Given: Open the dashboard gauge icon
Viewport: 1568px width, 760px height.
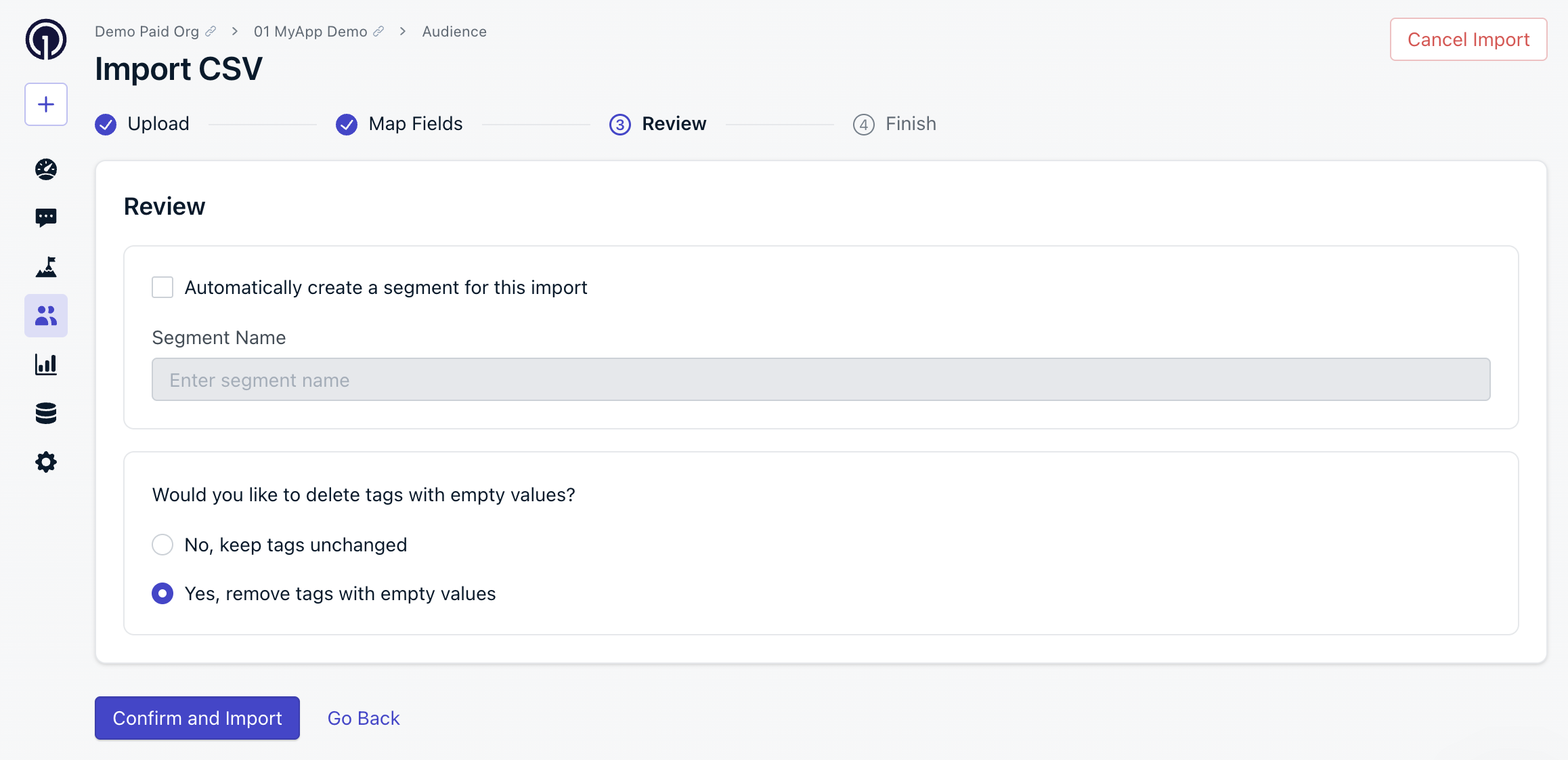Looking at the screenshot, I should tap(46, 169).
